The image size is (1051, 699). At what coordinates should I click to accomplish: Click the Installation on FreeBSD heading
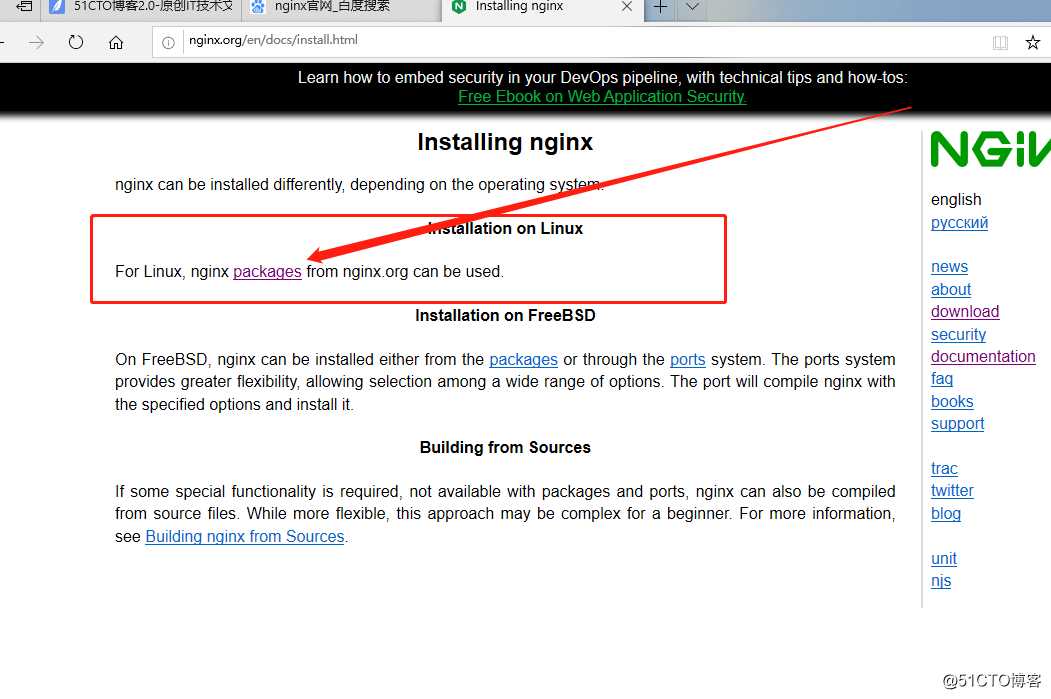[x=505, y=316]
